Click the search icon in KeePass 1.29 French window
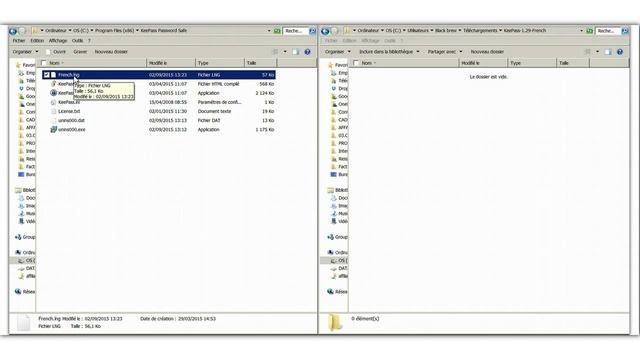Screen dimensions: 640x360 point(625,31)
